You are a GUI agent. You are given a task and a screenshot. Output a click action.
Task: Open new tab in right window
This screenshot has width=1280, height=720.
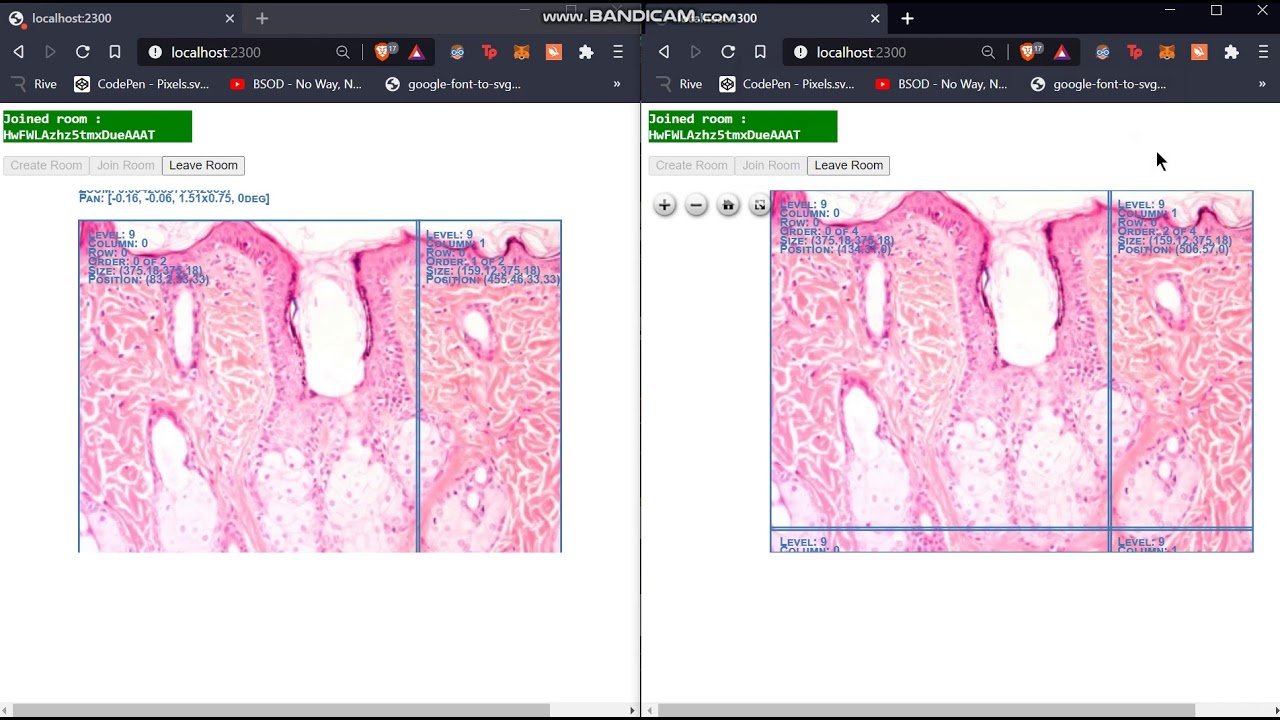pos(907,18)
